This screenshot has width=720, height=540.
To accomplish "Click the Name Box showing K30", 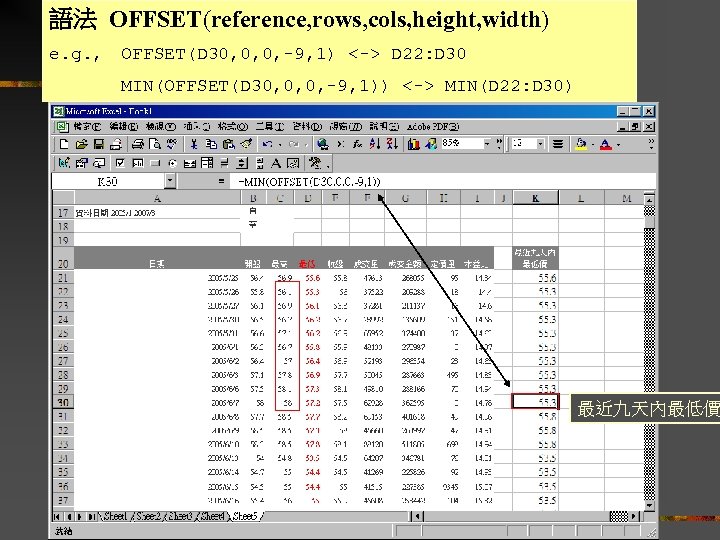I will click(x=108, y=181).
